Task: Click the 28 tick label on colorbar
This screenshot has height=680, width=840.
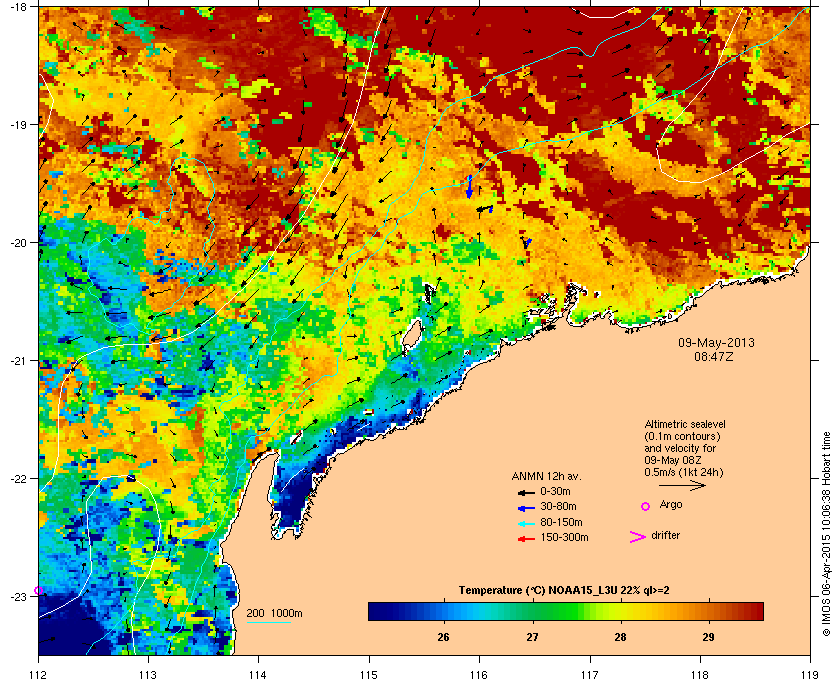Action: pyautogui.click(x=620, y=637)
